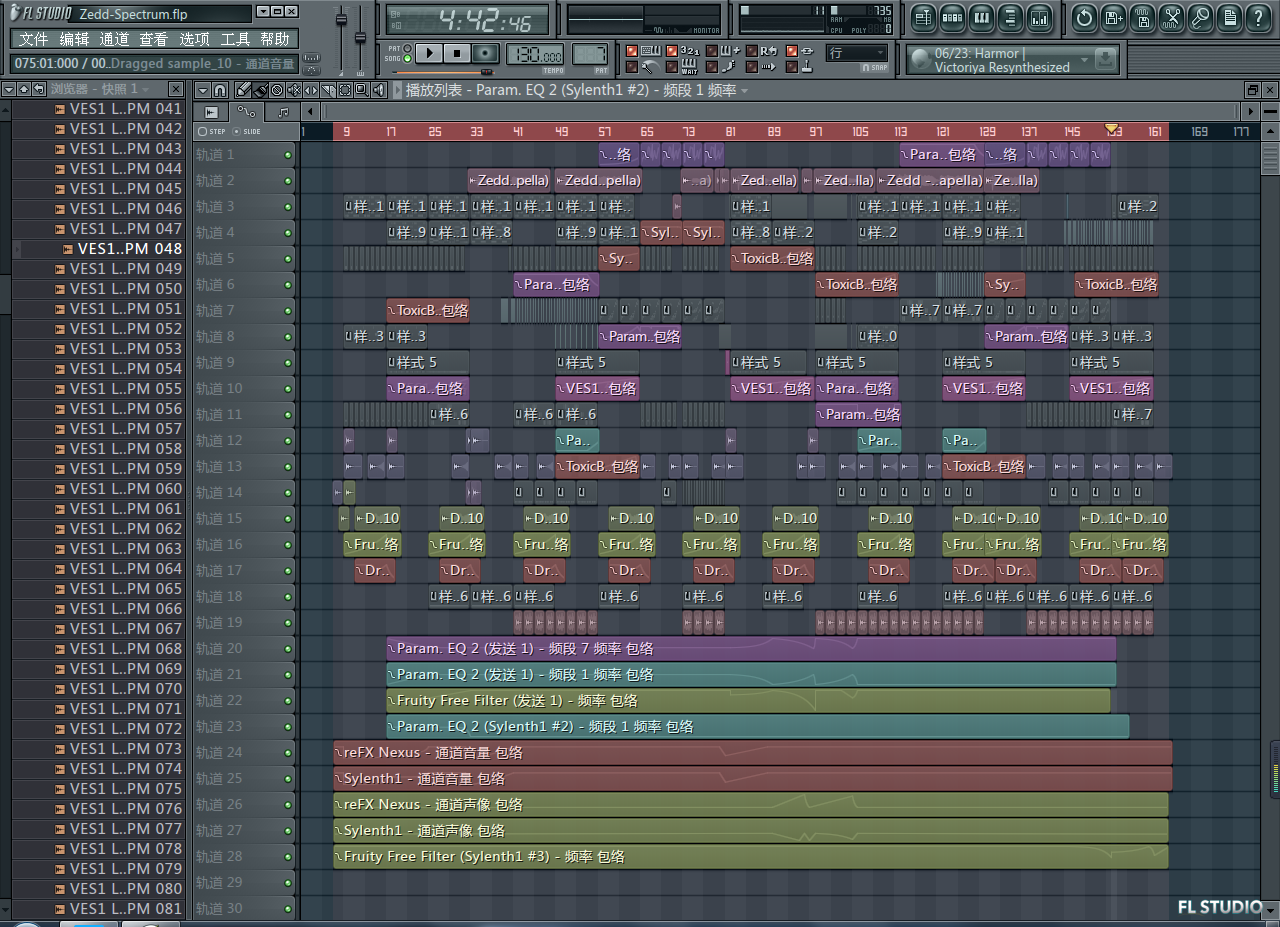Click the master pitch slider
1280x927 pixels.
pyautogui.click(x=360, y=37)
